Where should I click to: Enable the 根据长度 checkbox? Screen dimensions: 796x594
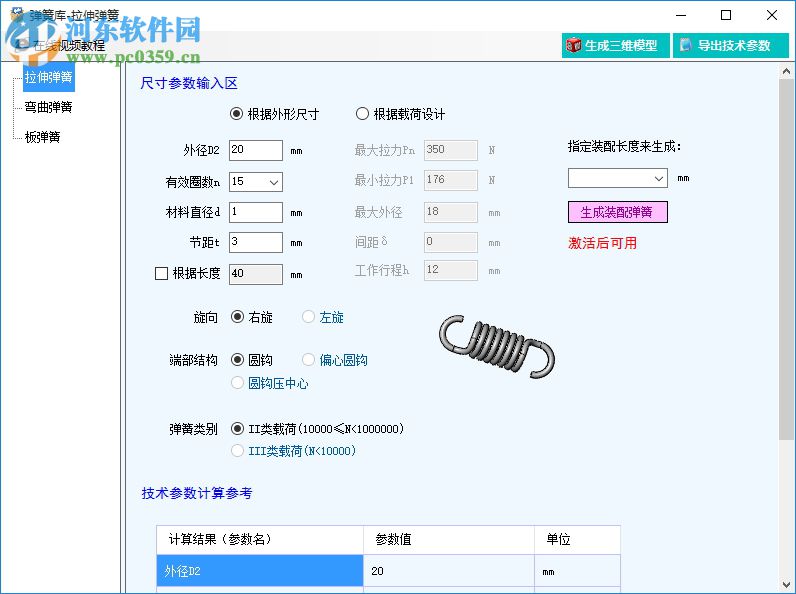click(x=161, y=274)
